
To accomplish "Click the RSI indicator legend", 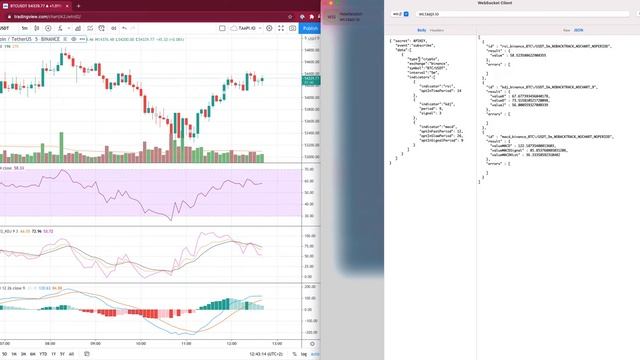I will (12, 168).
